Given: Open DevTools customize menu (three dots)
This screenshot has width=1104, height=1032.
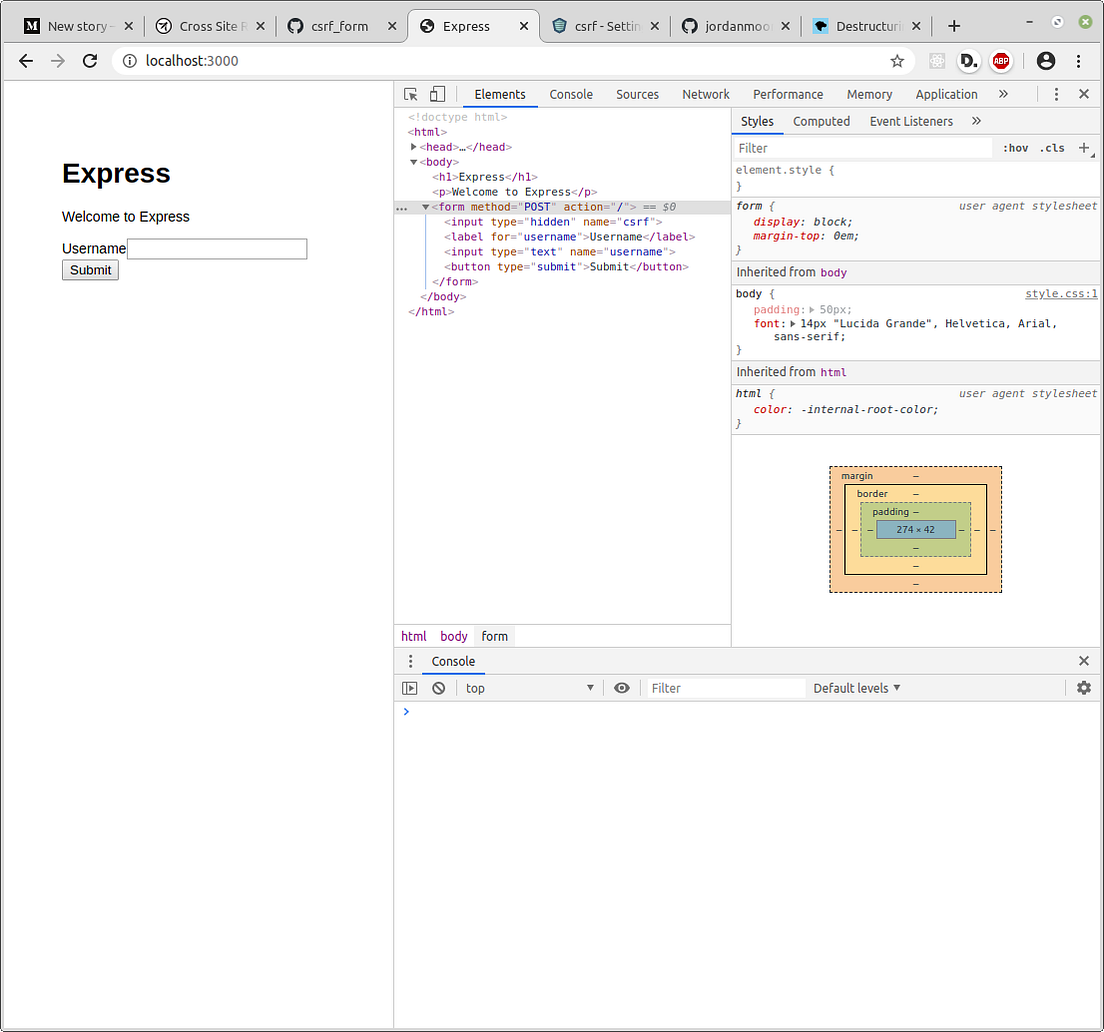Looking at the screenshot, I should (1056, 94).
